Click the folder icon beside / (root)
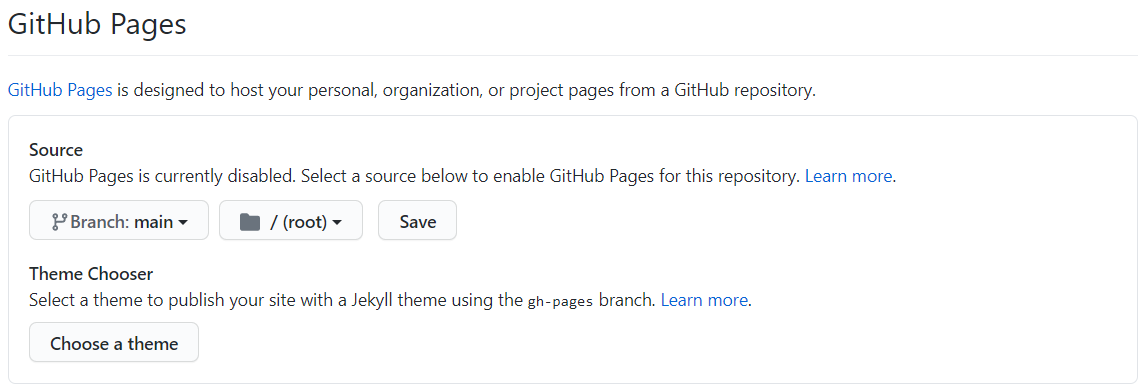Viewport: 1145px width, 392px height. pyautogui.click(x=250, y=221)
